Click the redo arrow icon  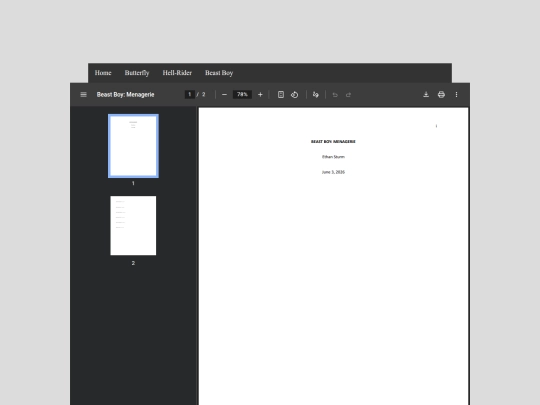point(348,94)
